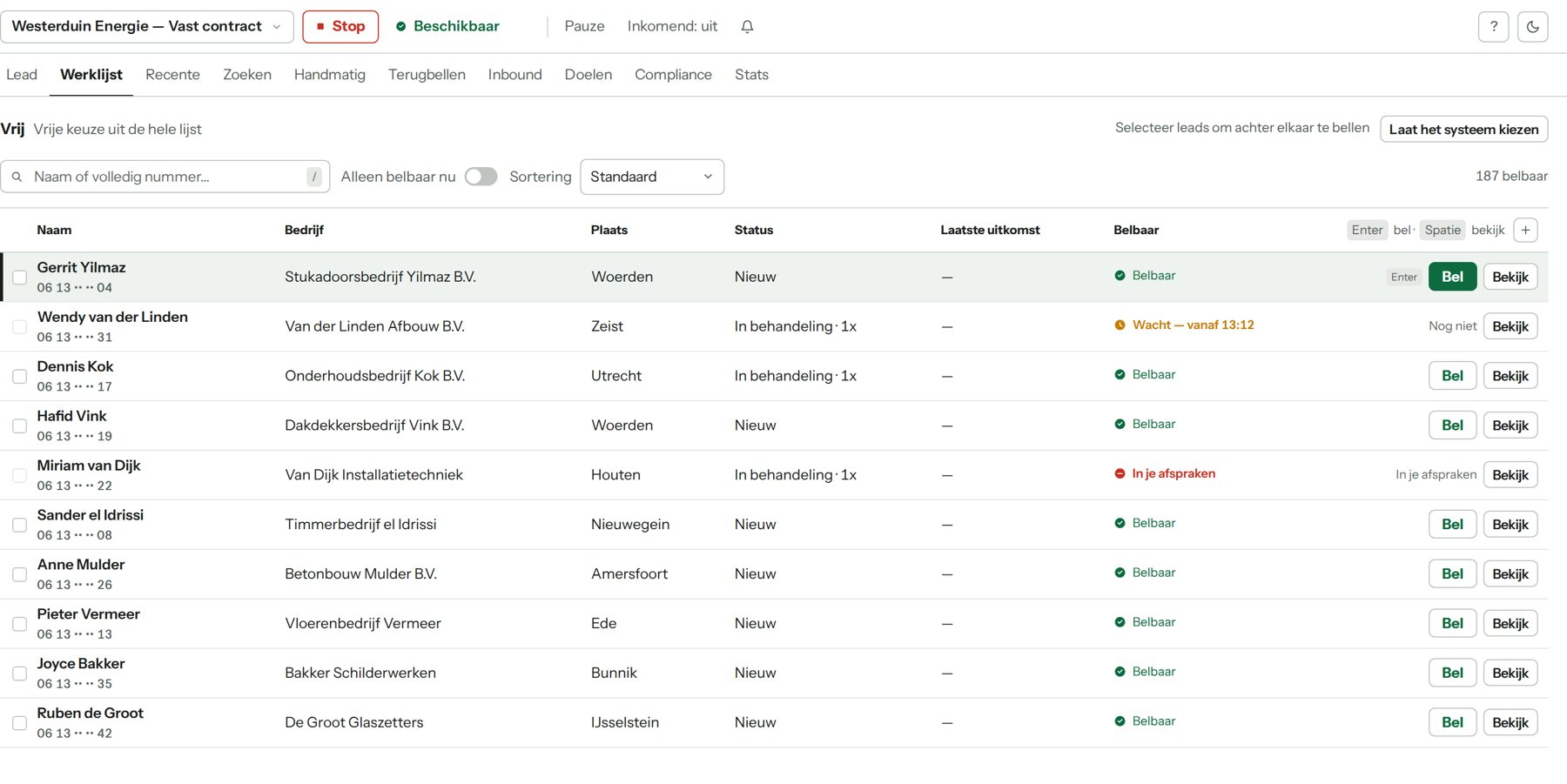
Task: Tick the checkbox for Ruben de Groot
Action: pyautogui.click(x=19, y=723)
